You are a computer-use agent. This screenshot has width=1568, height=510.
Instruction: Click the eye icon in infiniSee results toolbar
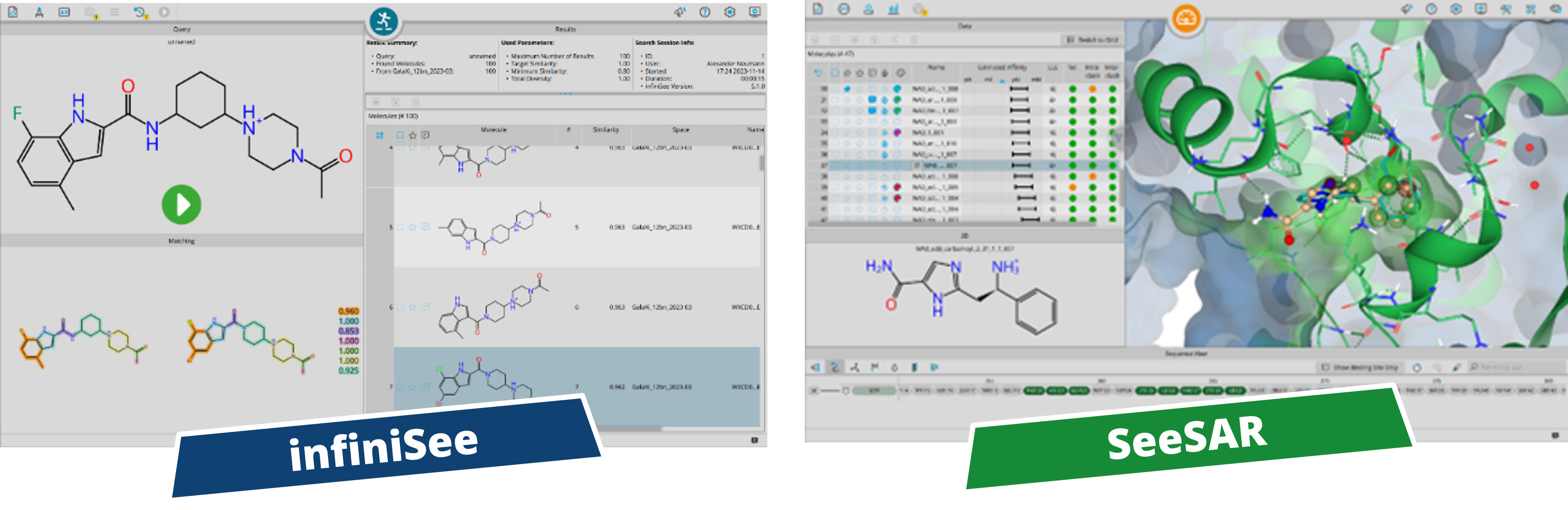pyautogui.click(x=376, y=102)
